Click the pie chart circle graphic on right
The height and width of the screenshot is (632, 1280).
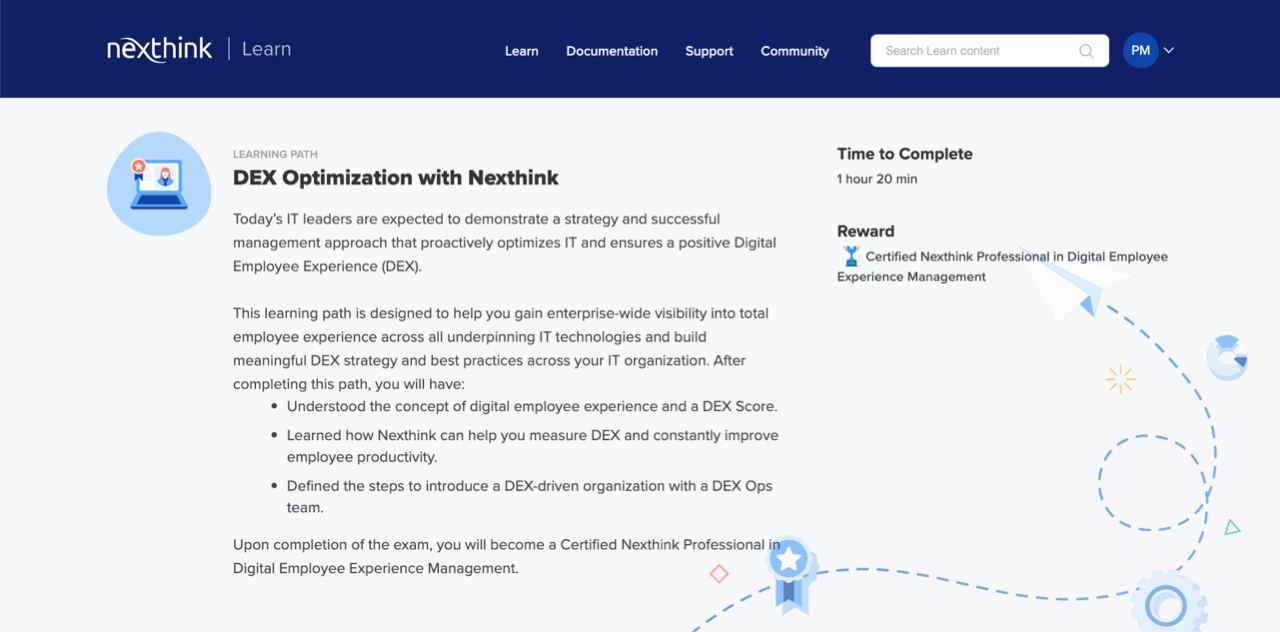point(1227,357)
